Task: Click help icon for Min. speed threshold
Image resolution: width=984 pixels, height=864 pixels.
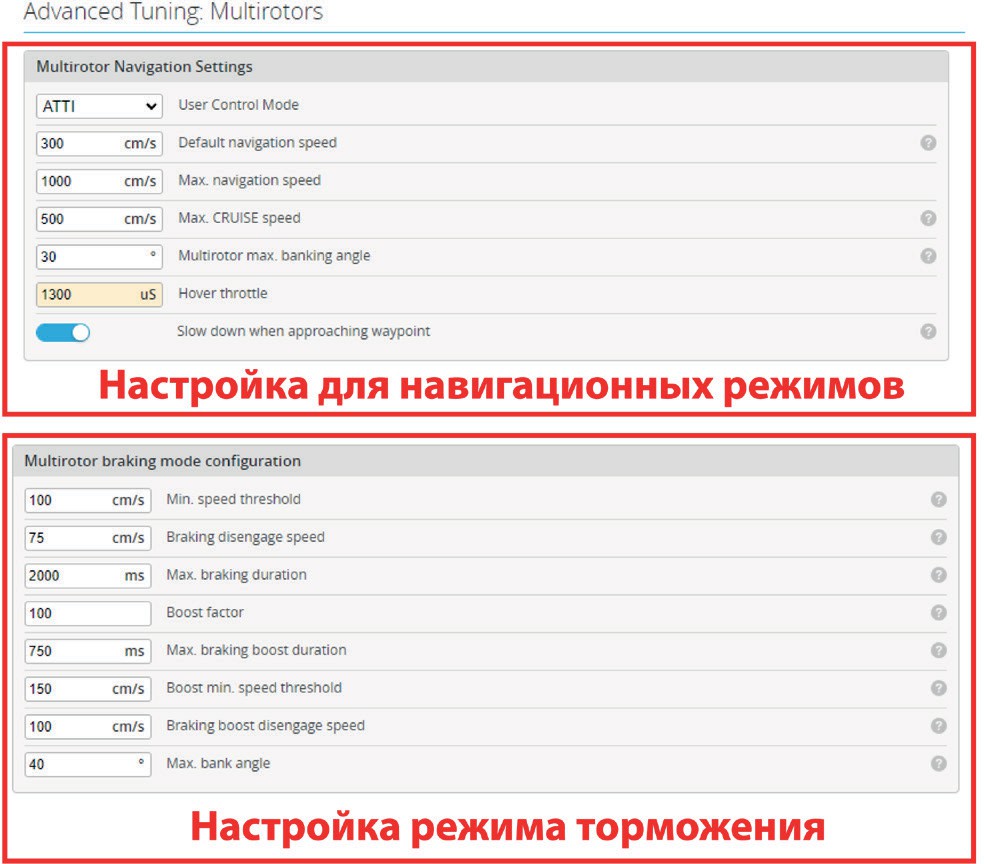Action: (938, 499)
